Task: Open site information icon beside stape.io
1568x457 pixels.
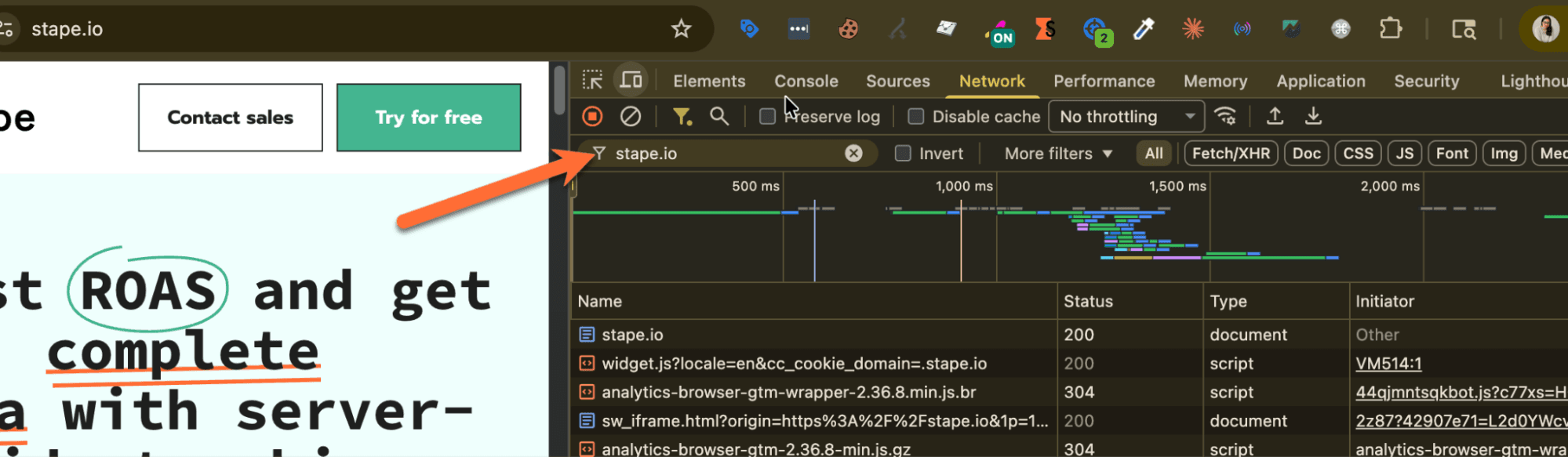Action: pos(6,29)
